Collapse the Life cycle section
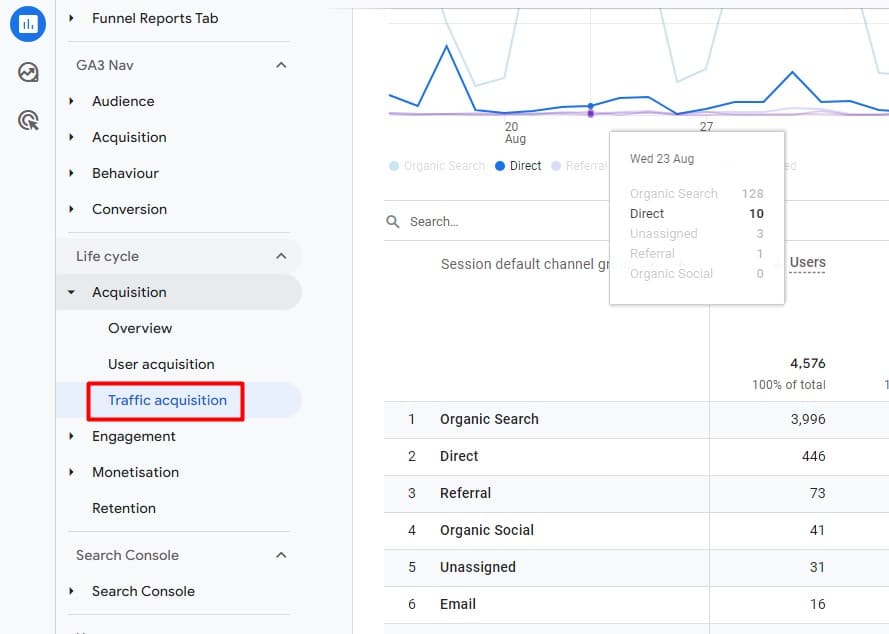The image size is (889, 634). (x=281, y=256)
